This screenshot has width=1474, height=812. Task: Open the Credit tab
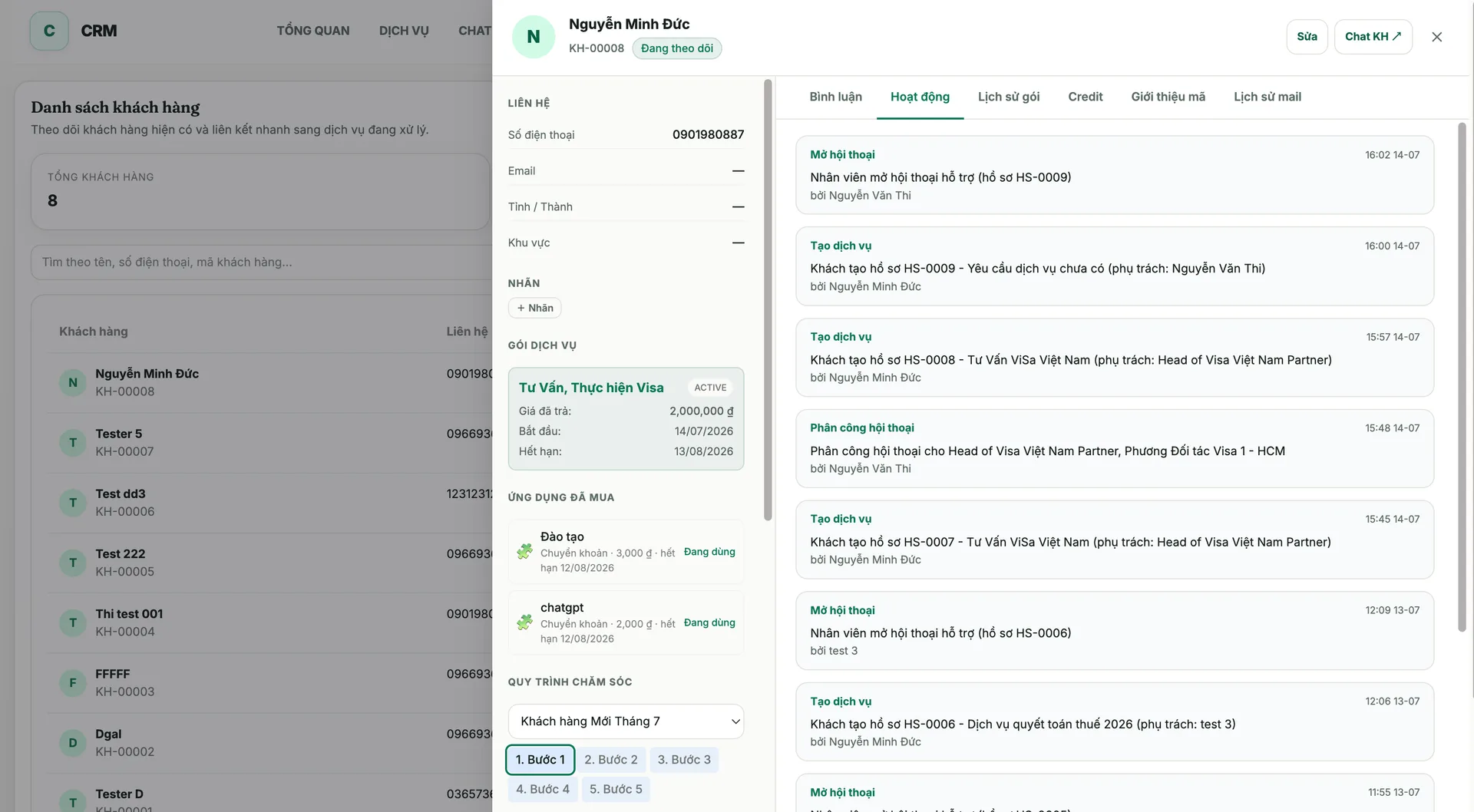(1085, 97)
